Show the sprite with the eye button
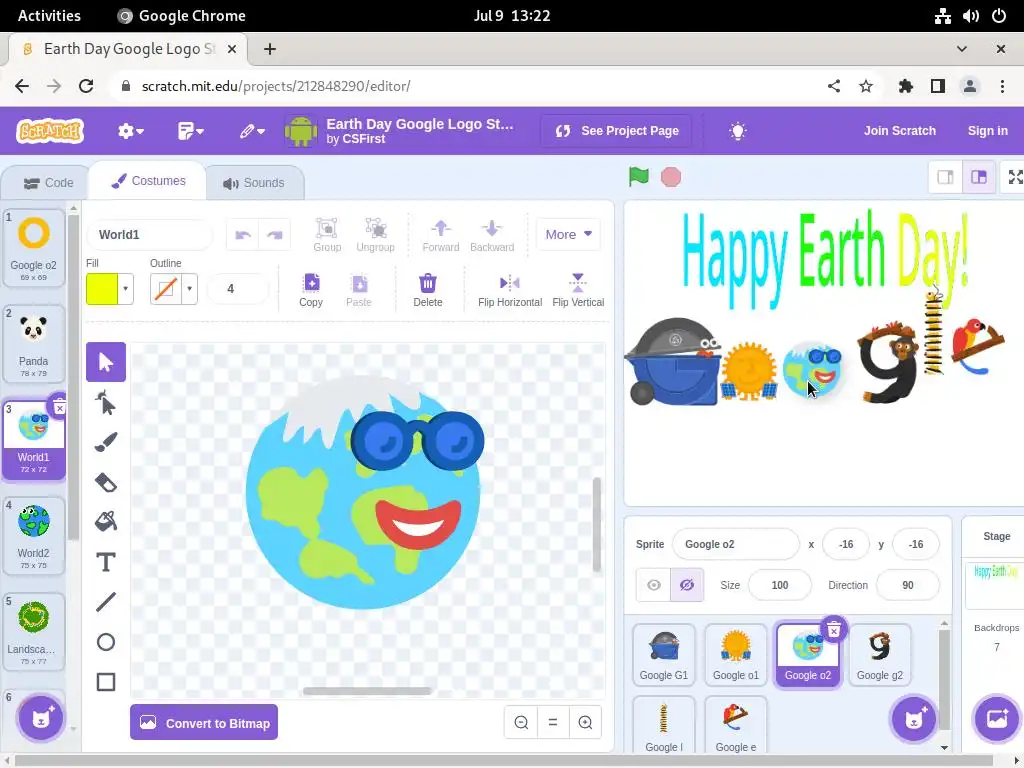Image resolution: width=1024 pixels, height=768 pixels. coord(654,584)
